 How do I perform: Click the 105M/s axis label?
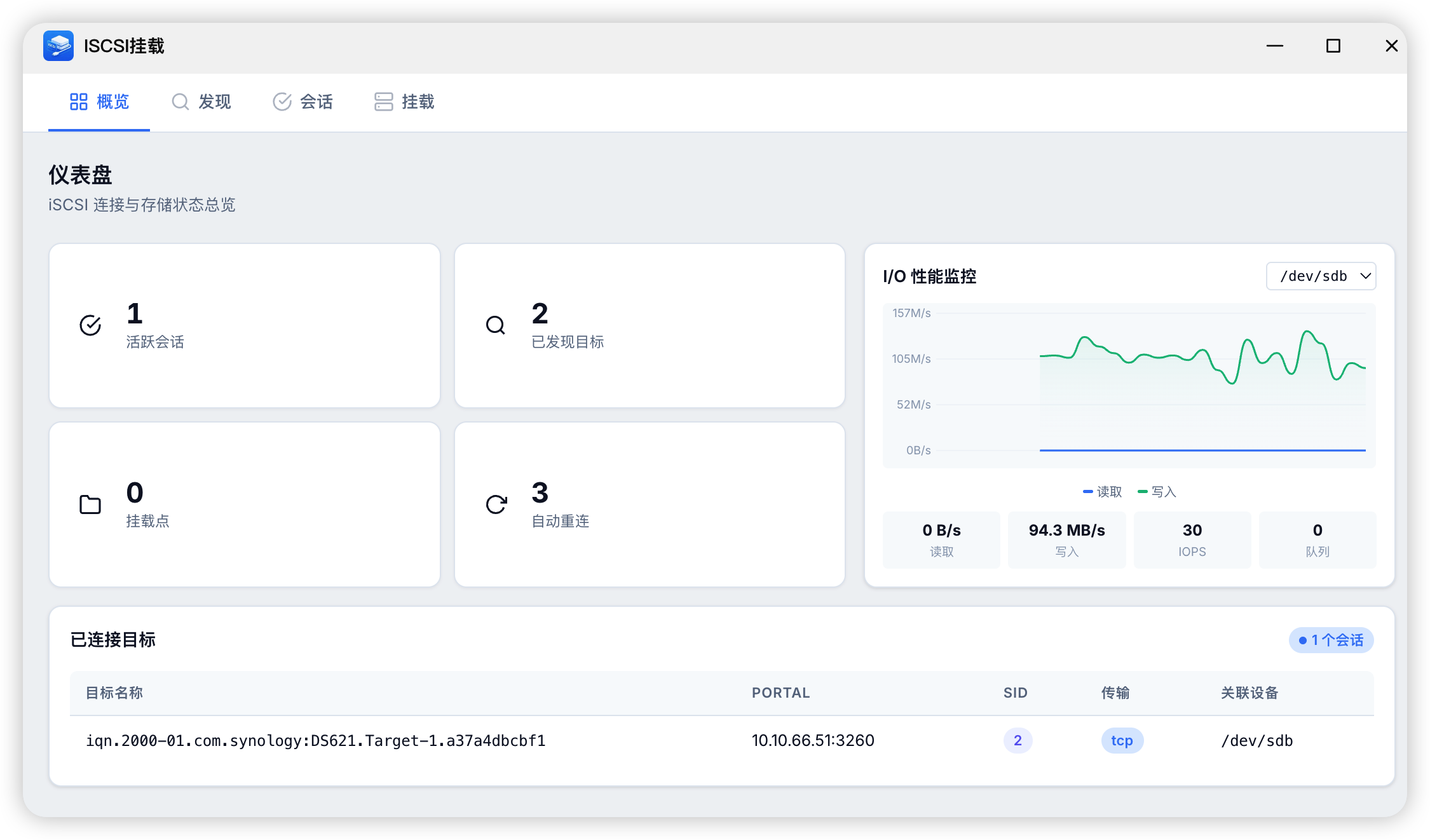(x=911, y=358)
